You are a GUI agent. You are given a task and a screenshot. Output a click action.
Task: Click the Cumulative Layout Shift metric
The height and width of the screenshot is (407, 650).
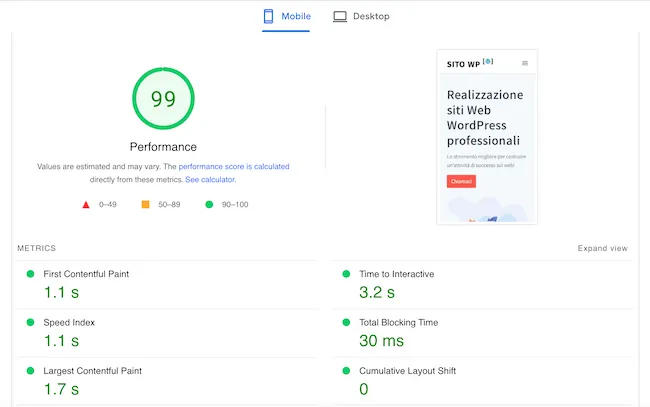click(407, 371)
